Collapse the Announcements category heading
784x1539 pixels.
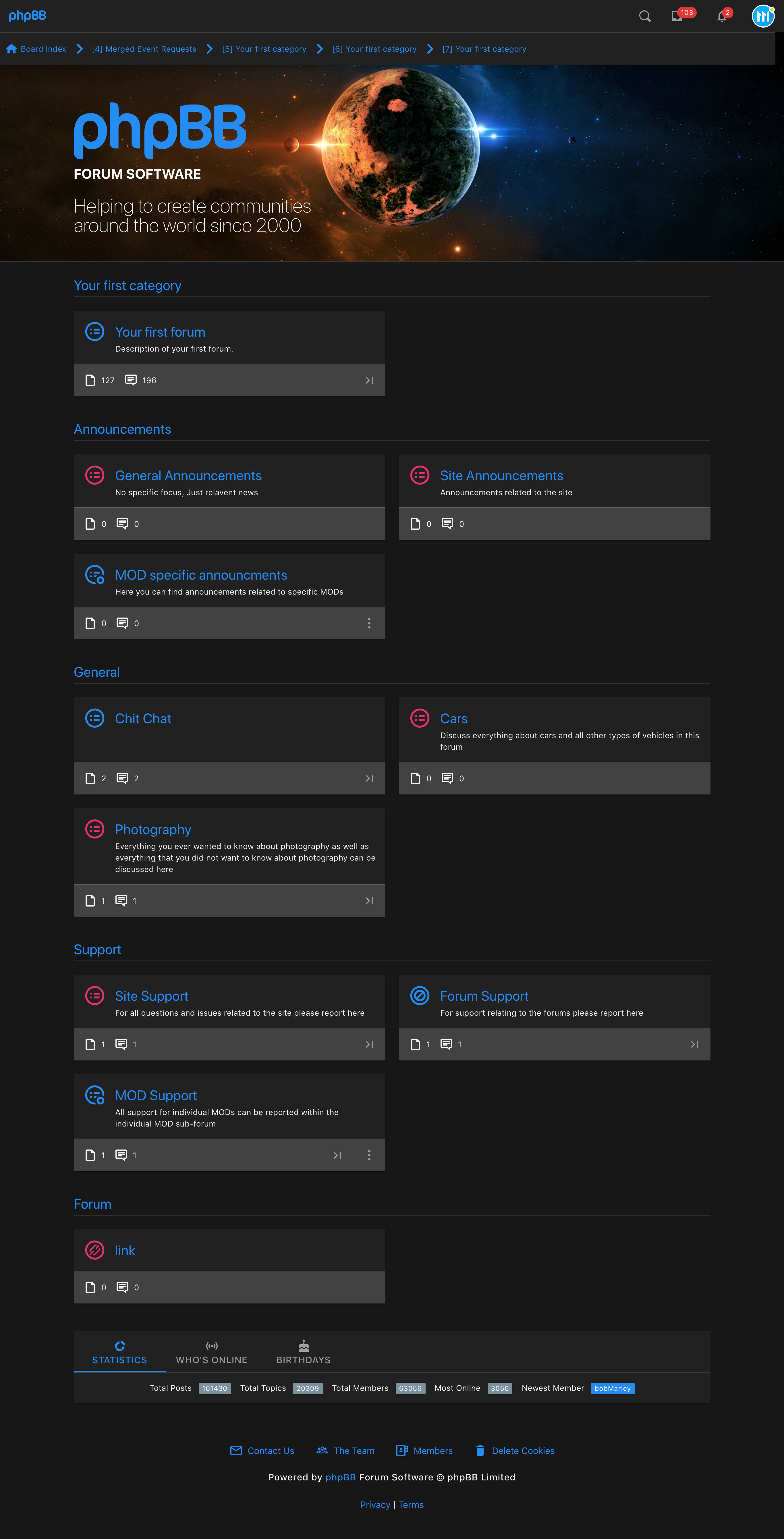point(122,429)
